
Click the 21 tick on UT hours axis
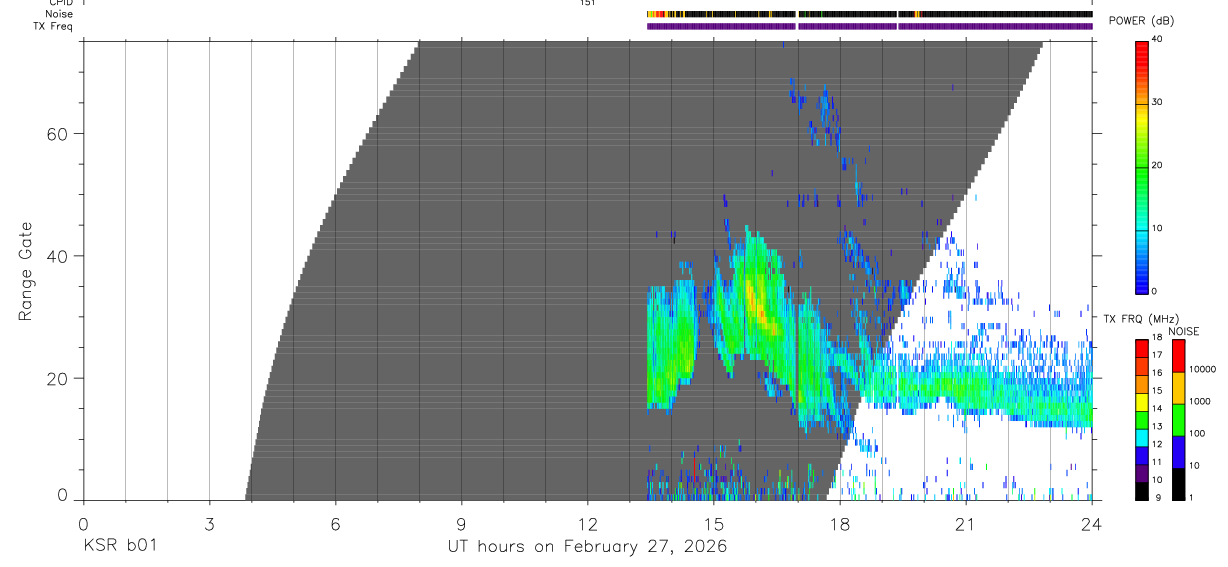pos(965,524)
